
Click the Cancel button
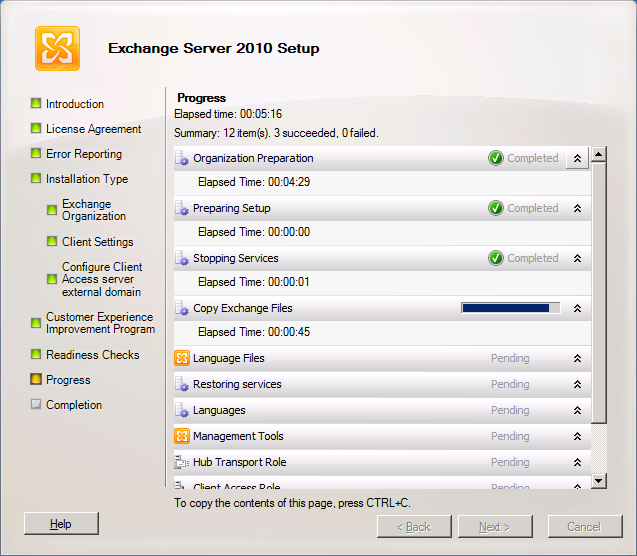click(x=584, y=526)
